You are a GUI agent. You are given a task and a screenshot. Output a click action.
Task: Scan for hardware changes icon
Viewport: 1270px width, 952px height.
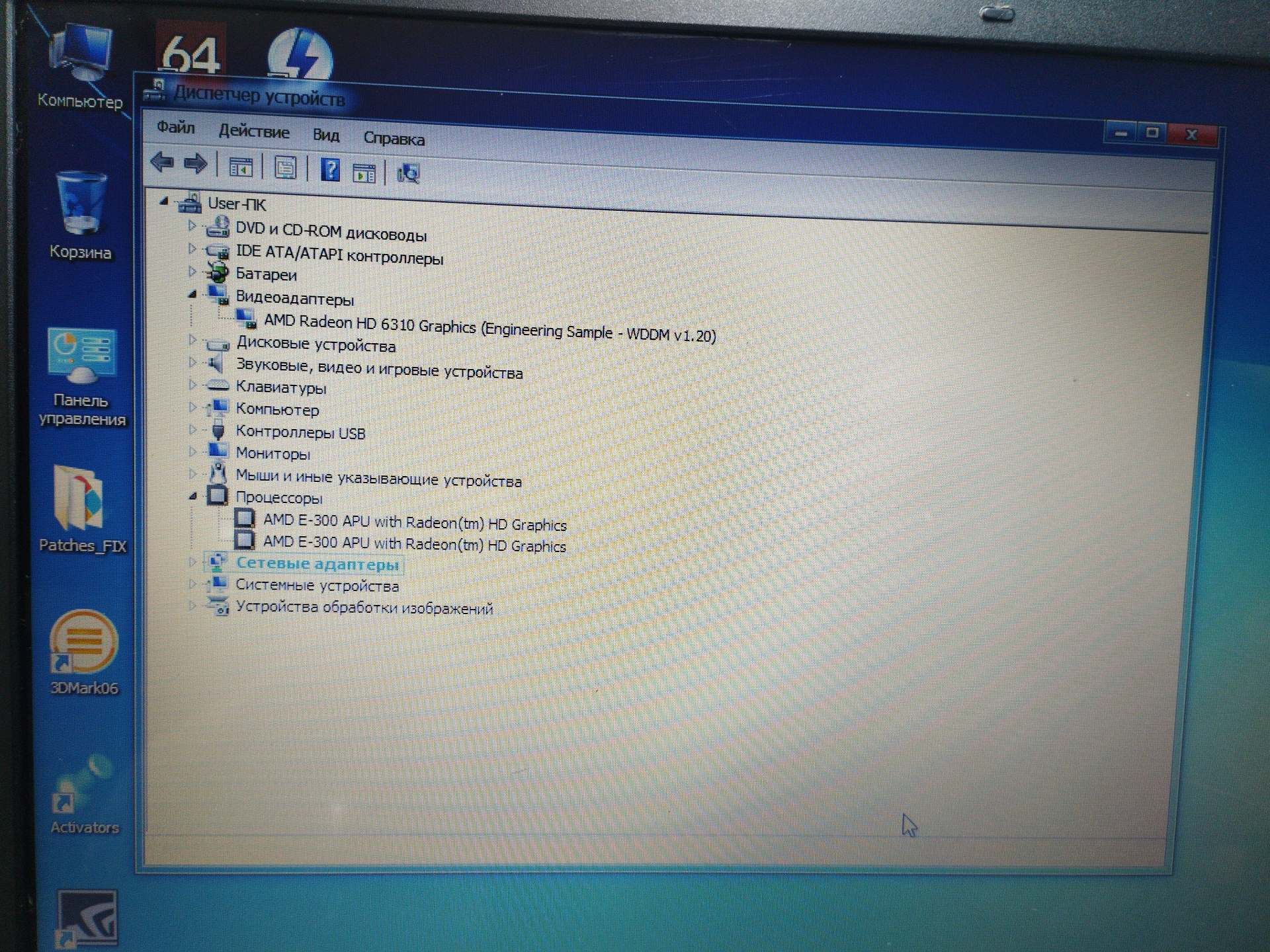coord(408,173)
